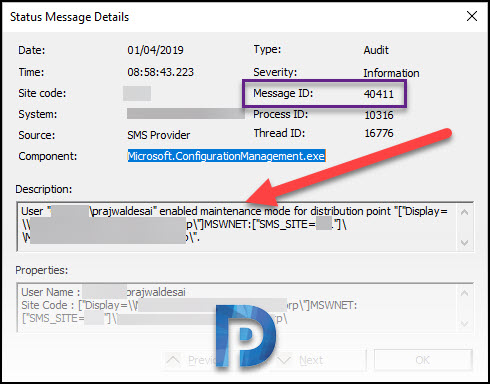The image size is (490, 384).
Task: Click the Thread ID value 16776
Action: [379, 133]
